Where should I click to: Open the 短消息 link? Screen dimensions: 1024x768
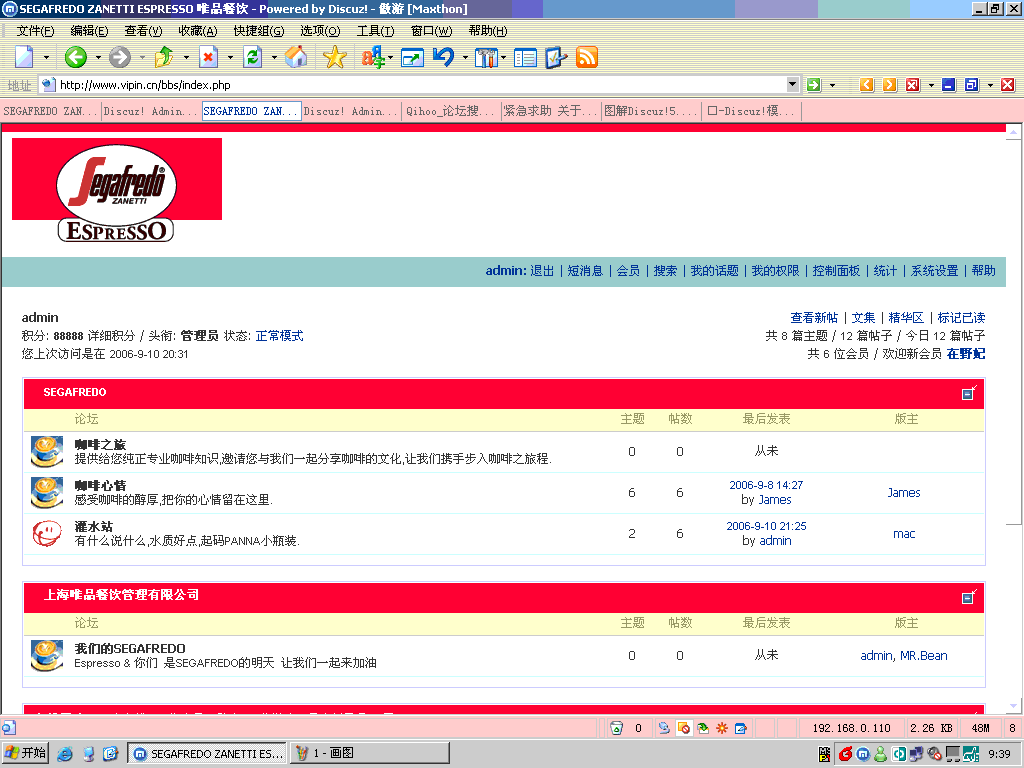point(585,271)
